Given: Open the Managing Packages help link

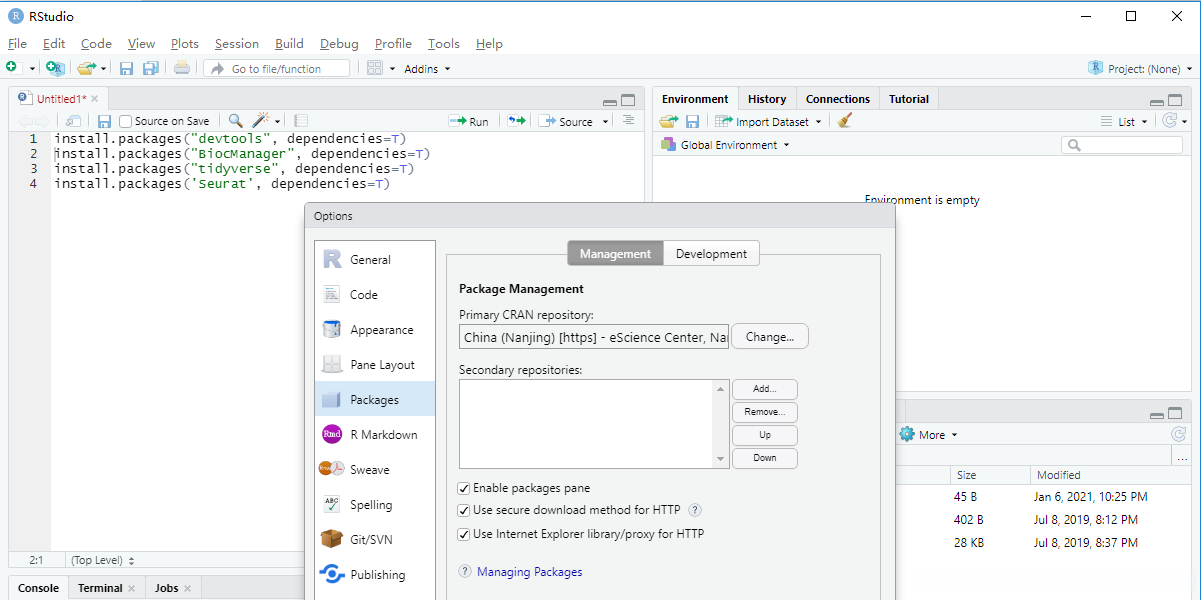Looking at the screenshot, I should coord(529,572).
